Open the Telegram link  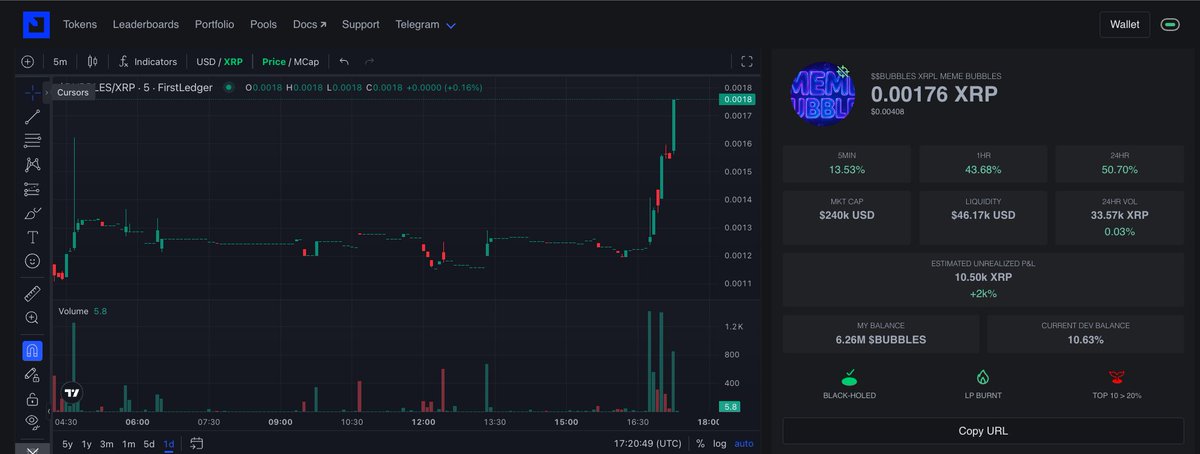tap(417, 24)
